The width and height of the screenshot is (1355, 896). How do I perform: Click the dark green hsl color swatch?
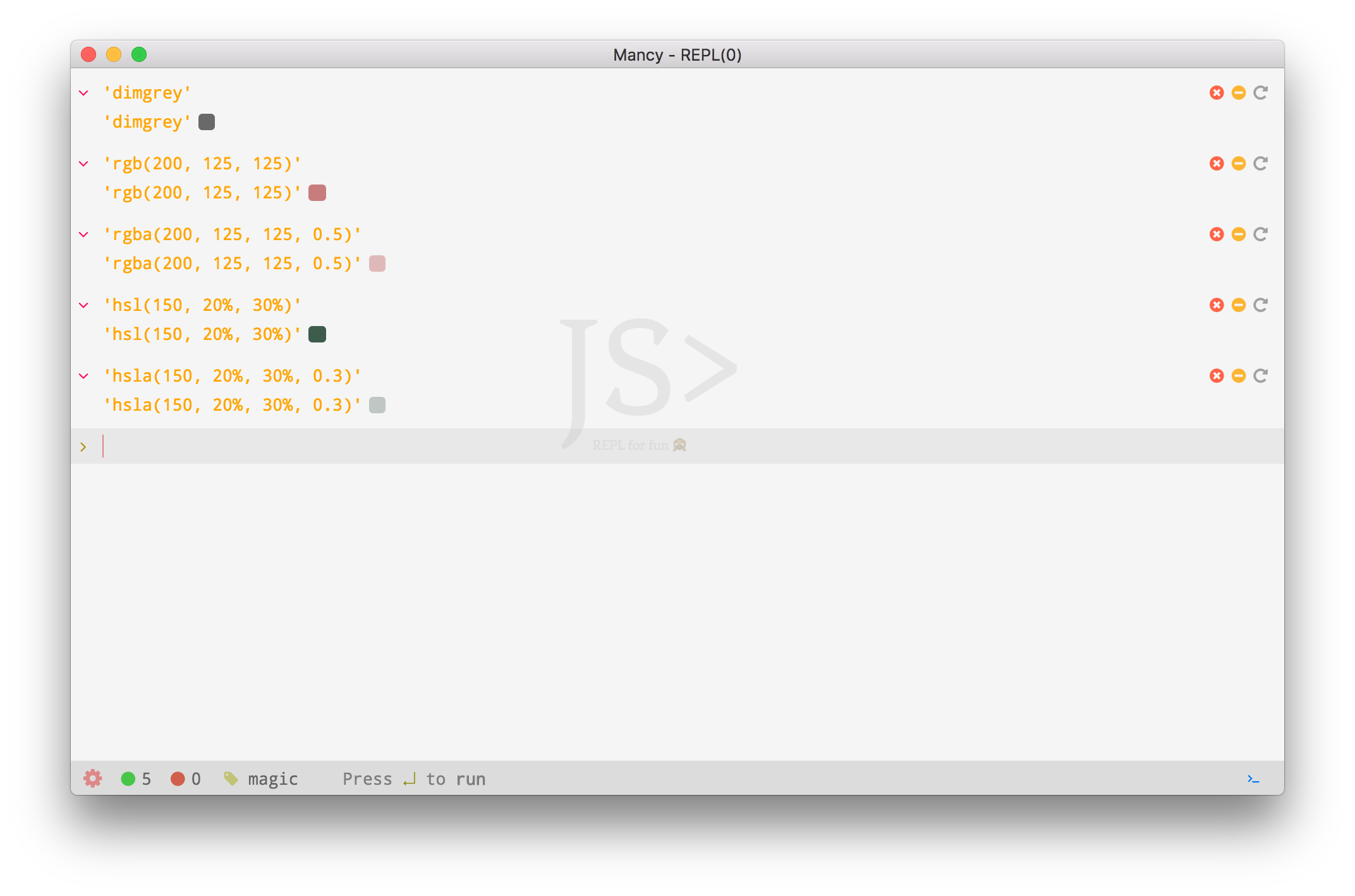click(317, 334)
